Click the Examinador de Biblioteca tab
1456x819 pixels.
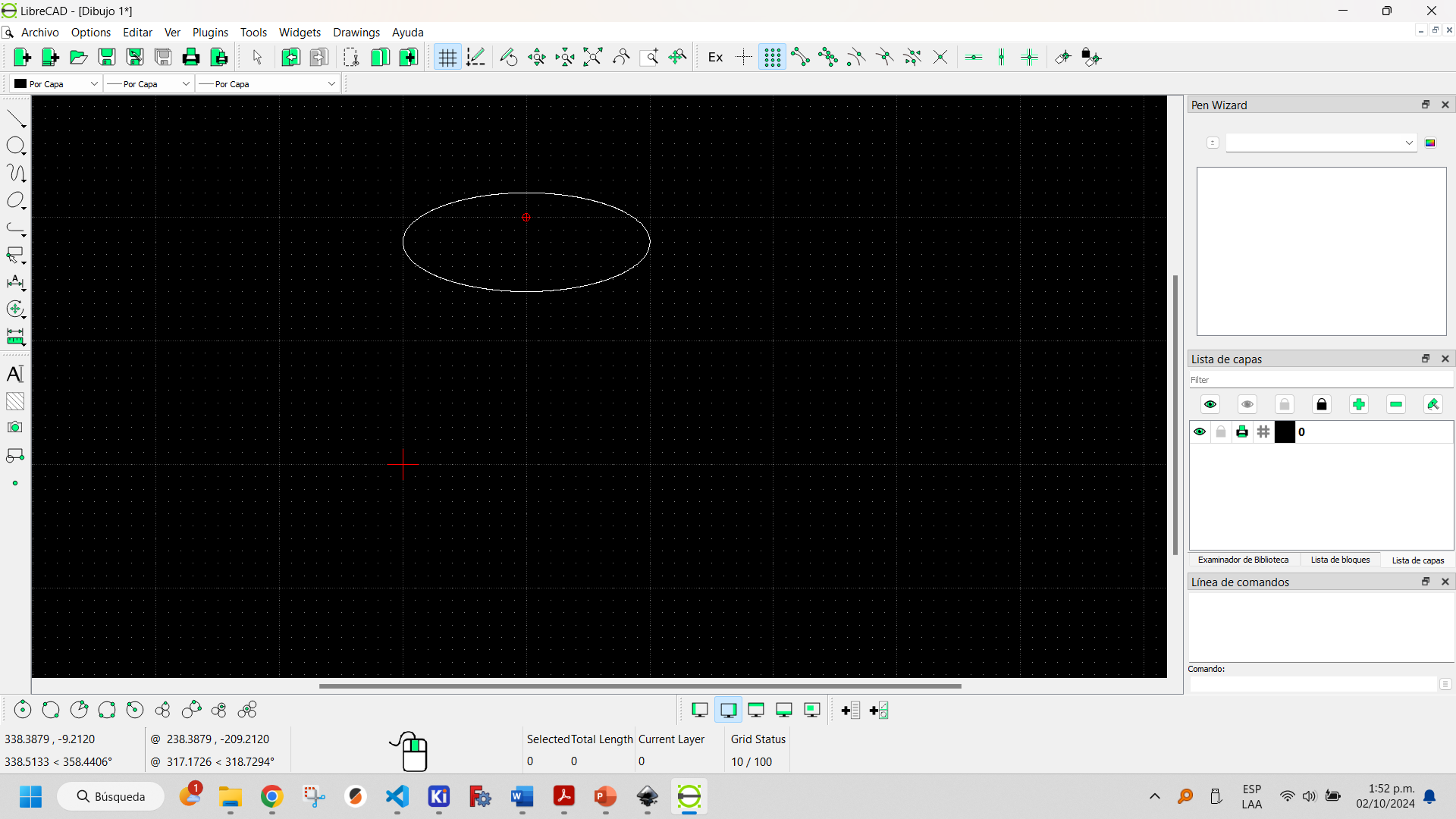click(1243, 560)
